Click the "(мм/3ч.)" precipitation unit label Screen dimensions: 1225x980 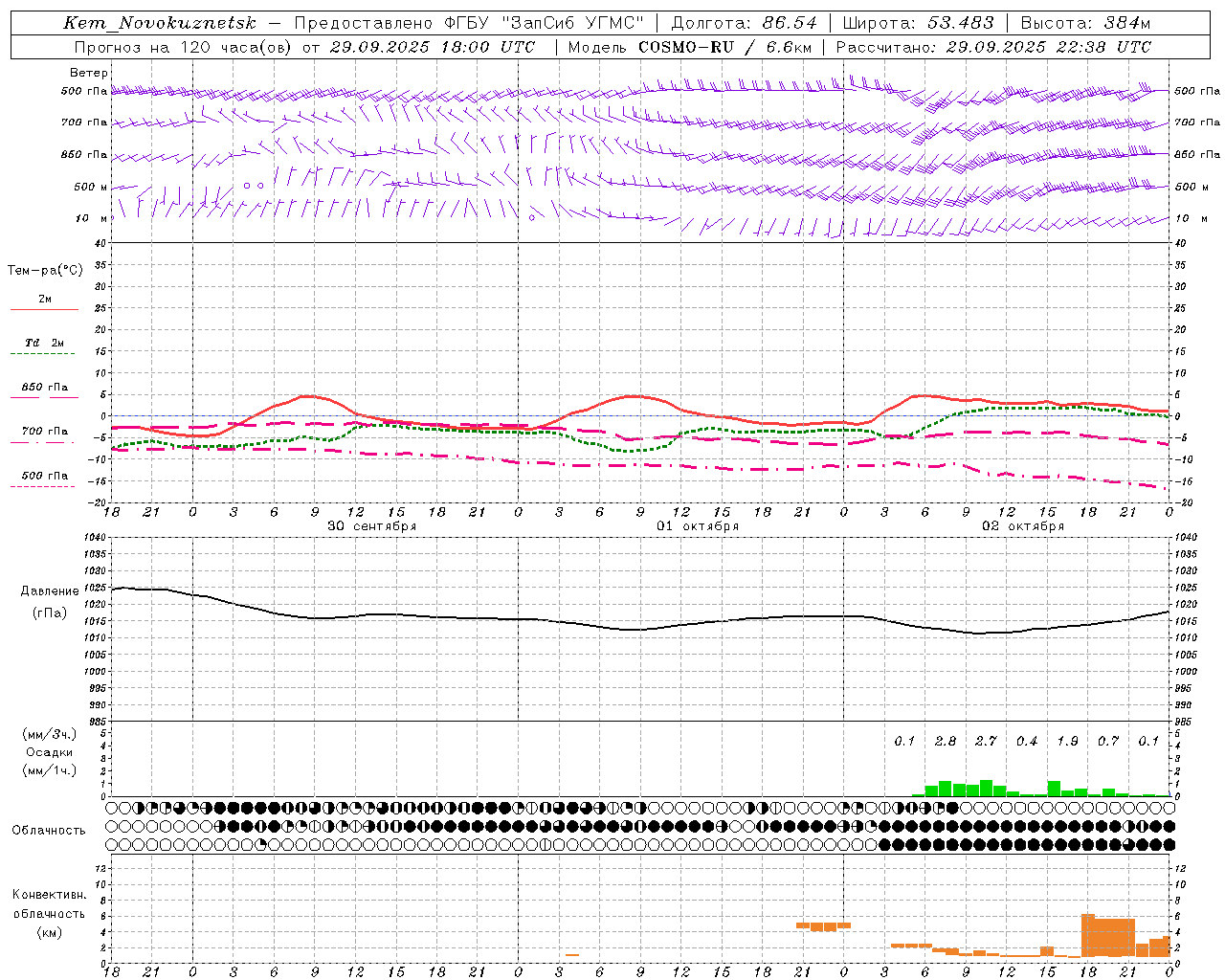tap(50, 734)
